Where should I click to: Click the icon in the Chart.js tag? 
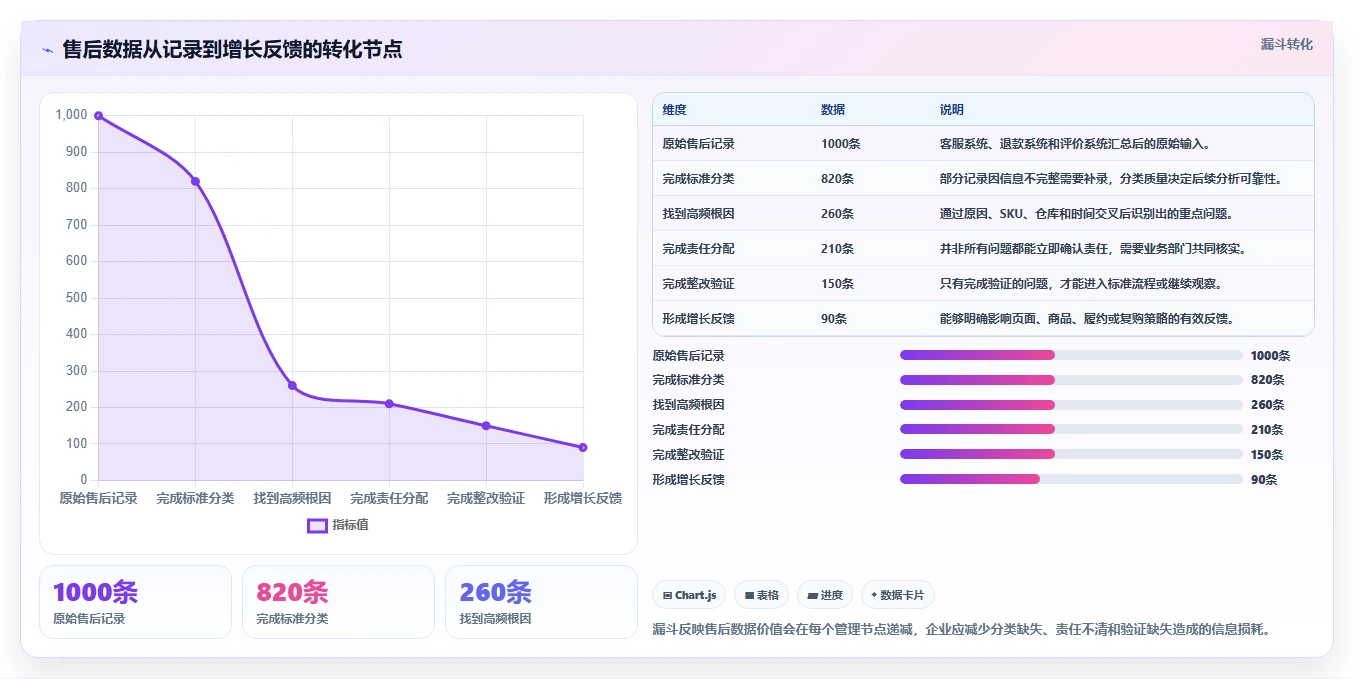(667, 596)
